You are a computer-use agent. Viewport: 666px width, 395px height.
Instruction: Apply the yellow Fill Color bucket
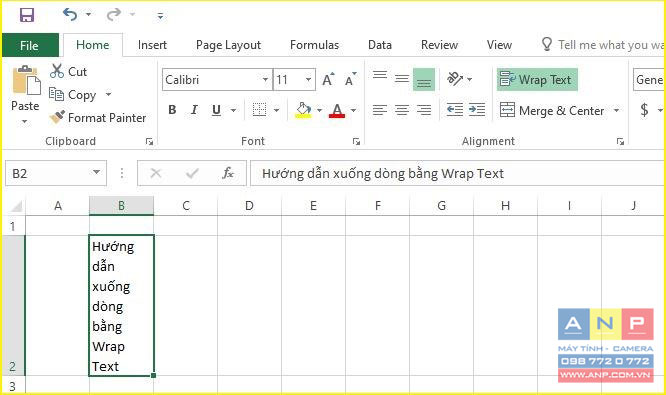[x=303, y=110]
